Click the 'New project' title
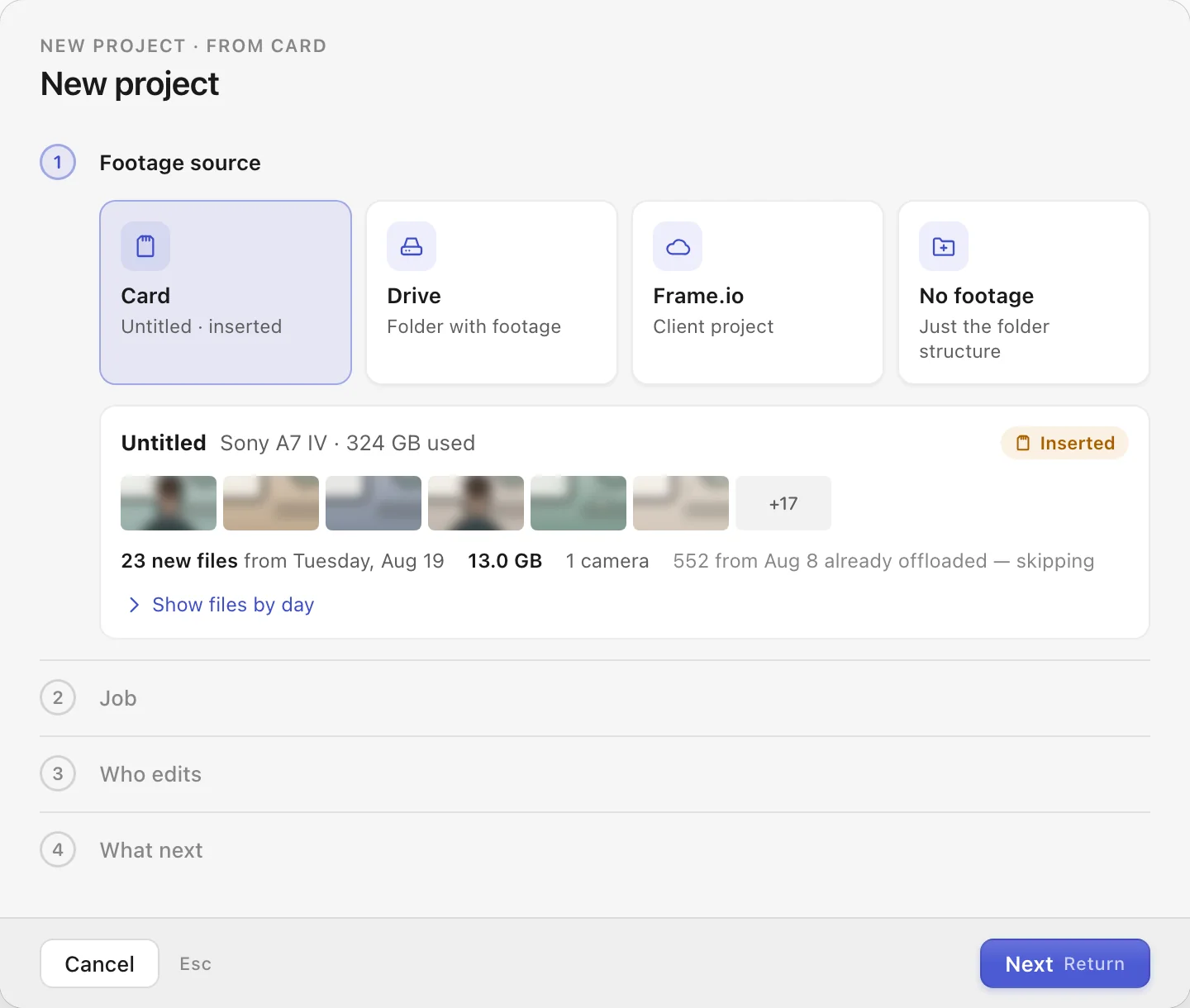The image size is (1190, 1008). coord(130,84)
